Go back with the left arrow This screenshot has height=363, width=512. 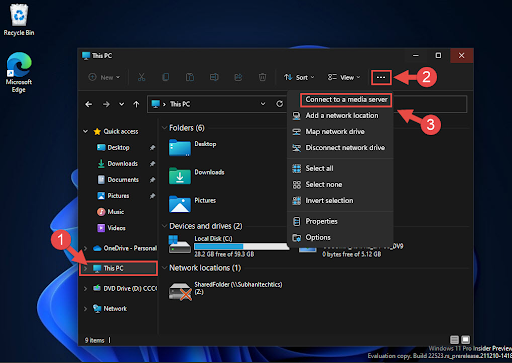[x=89, y=104]
